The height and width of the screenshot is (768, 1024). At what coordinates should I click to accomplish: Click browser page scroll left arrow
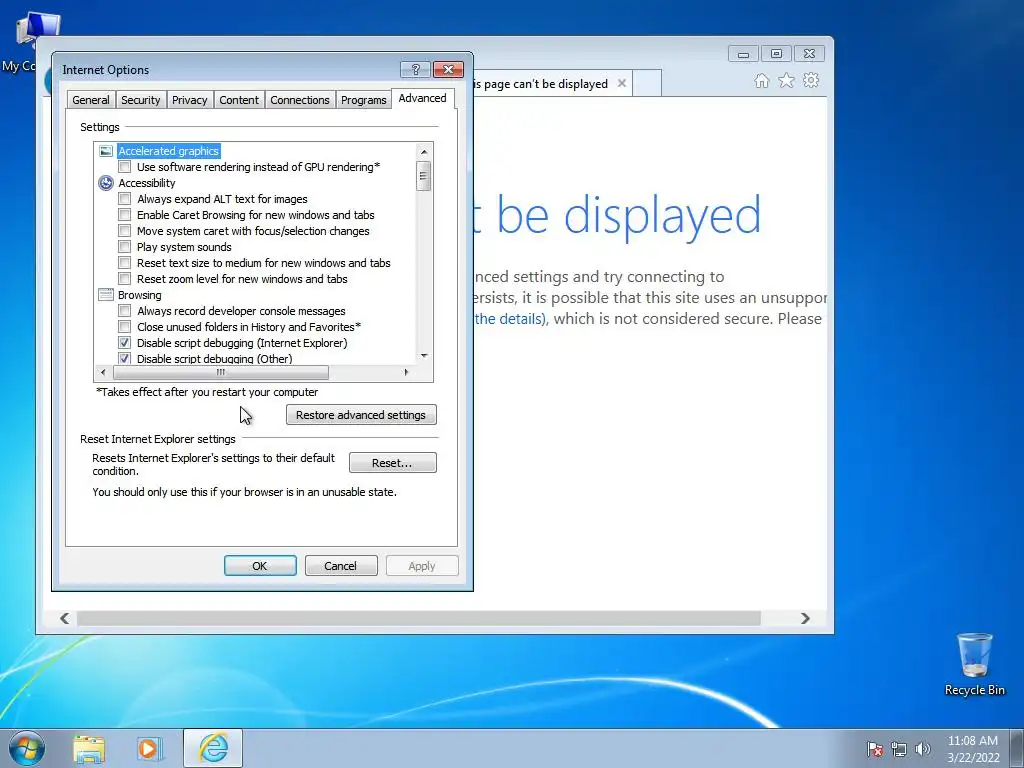click(64, 618)
